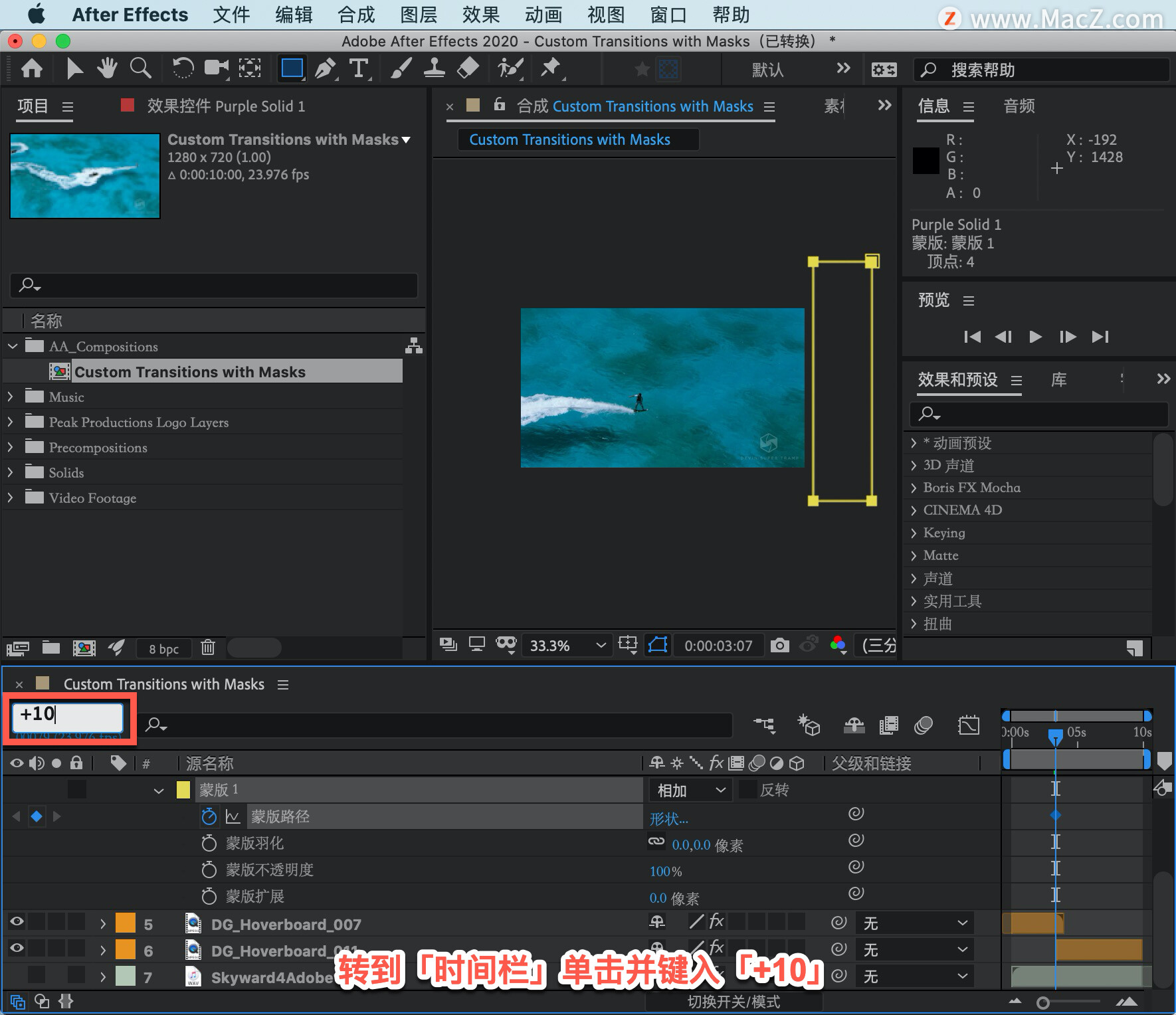Create a new composition from project footer
Screen dimensions: 1176x1015
click(84, 648)
